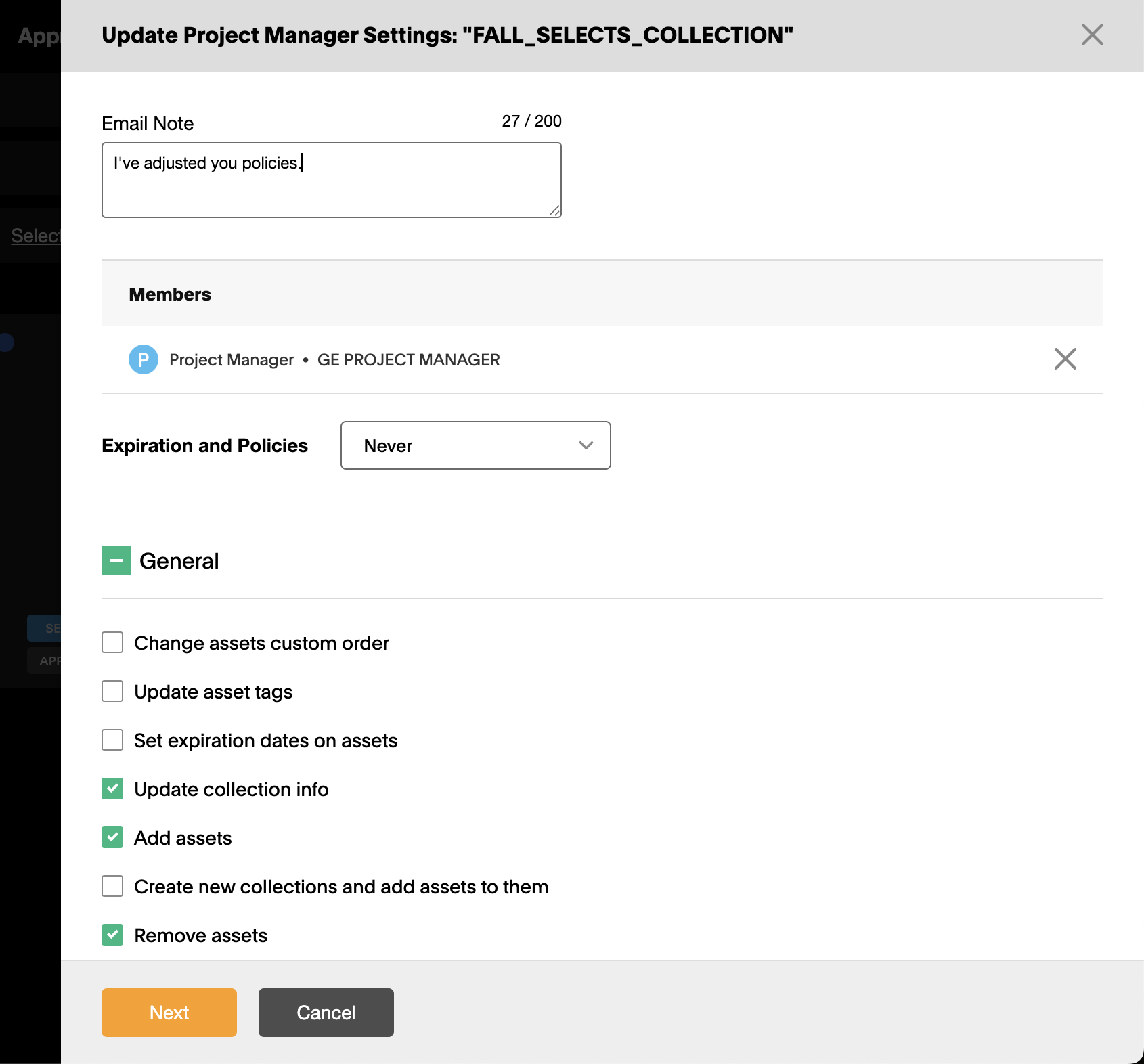Click the 27 / 200 character counter
The width and height of the screenshot is (1144, 1064).
pos(531,121)
